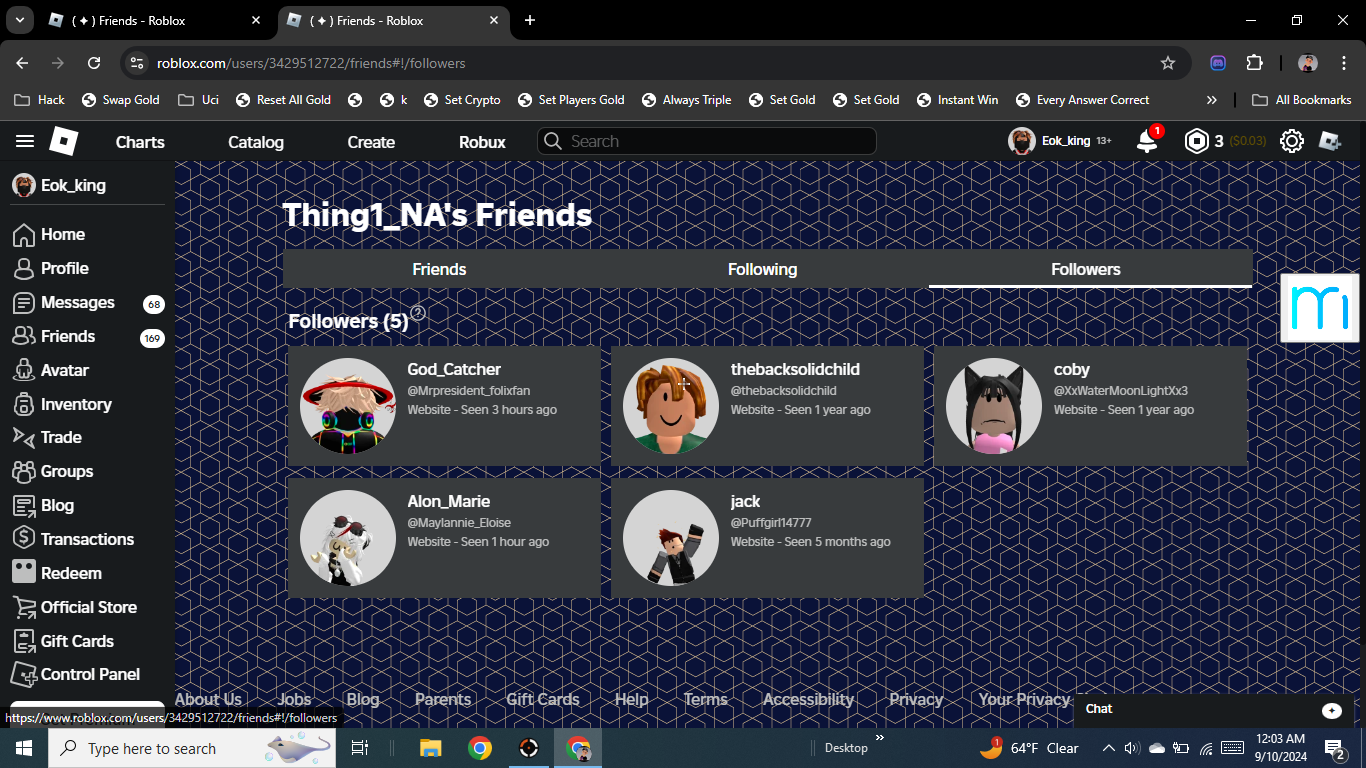Open Windows Task View button
Viewport: 1366px width, 768px height.
(x=360, y=748)
